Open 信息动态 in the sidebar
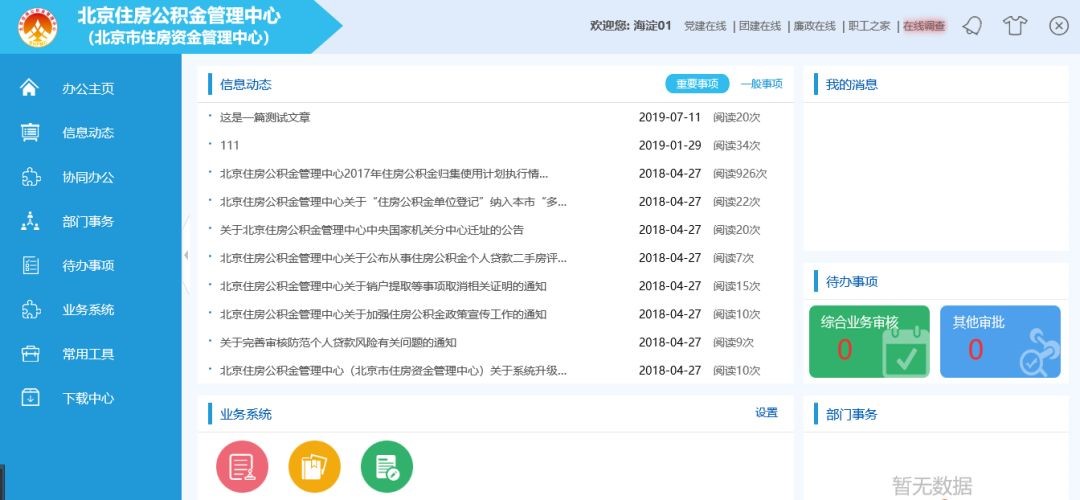Image resolution: width=1080 pixels, height=500 pixels. click(88, 133)
